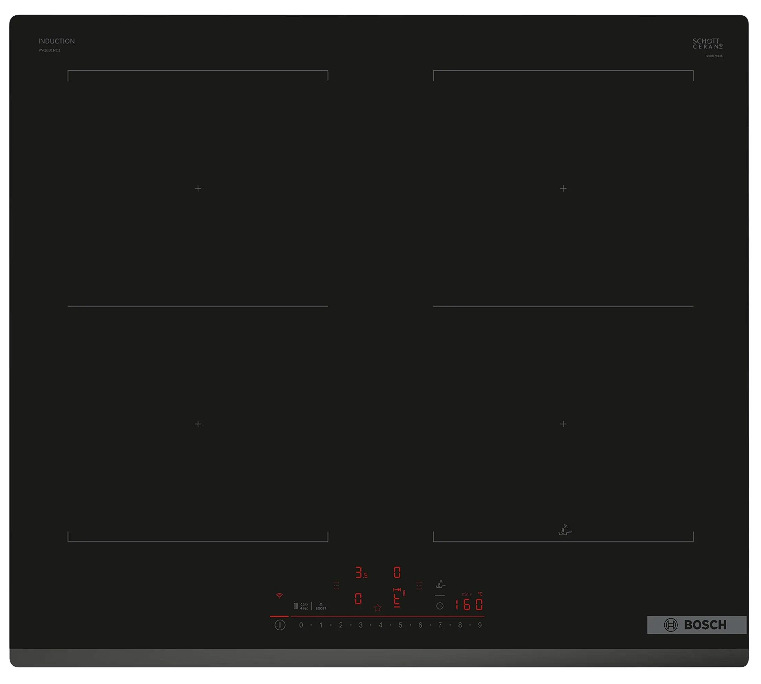
Task: Tap the cross marker of top-right cooking zone
Action: (563, 188)
